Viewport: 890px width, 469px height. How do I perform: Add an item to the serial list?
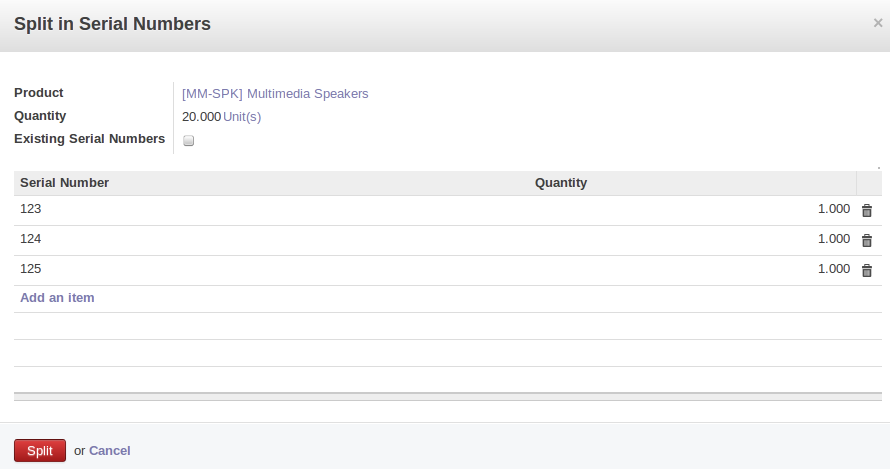(x=57, y=298)
